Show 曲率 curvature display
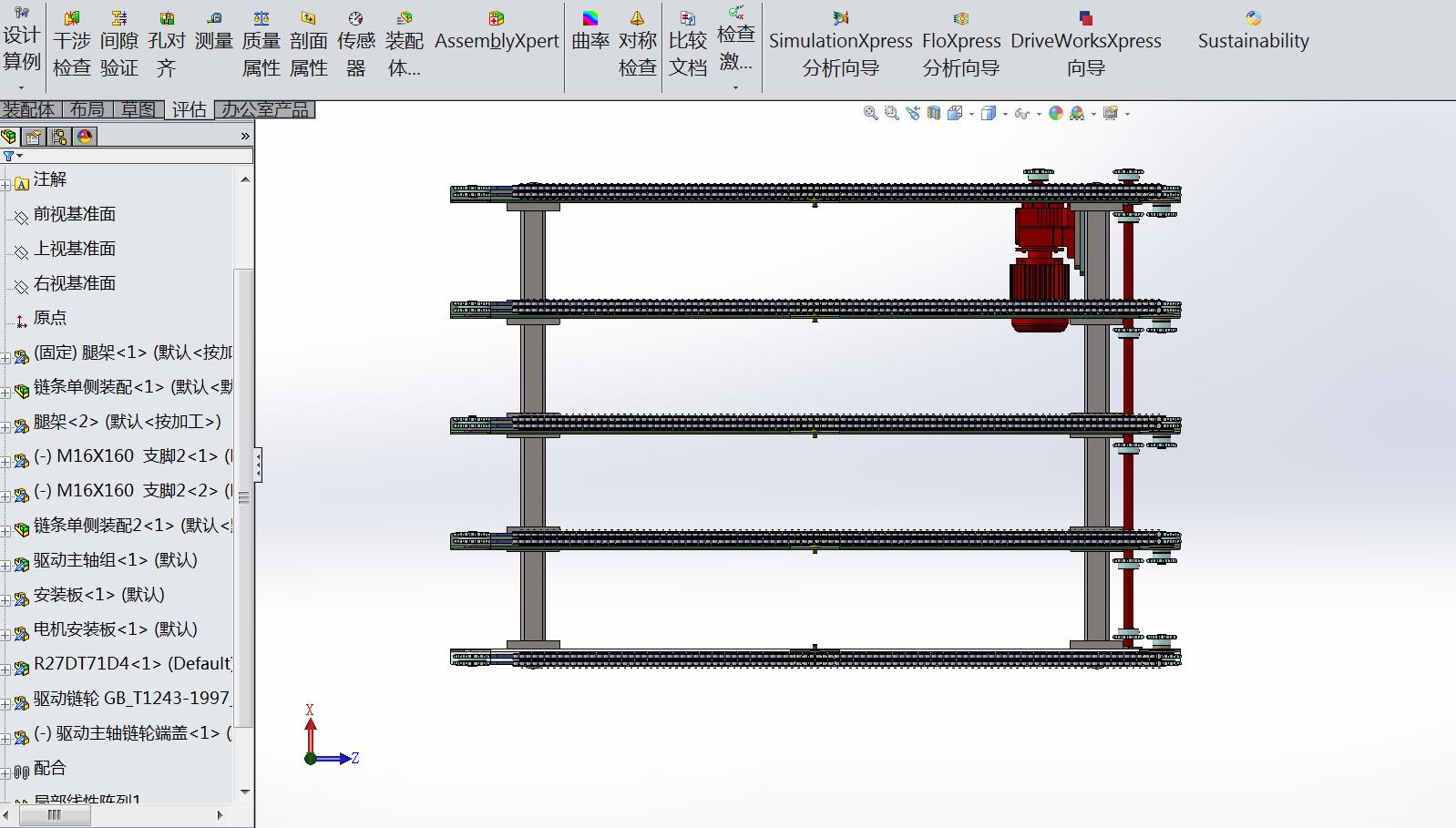Viewport: 1456px width, 828px height. point(590,31)
